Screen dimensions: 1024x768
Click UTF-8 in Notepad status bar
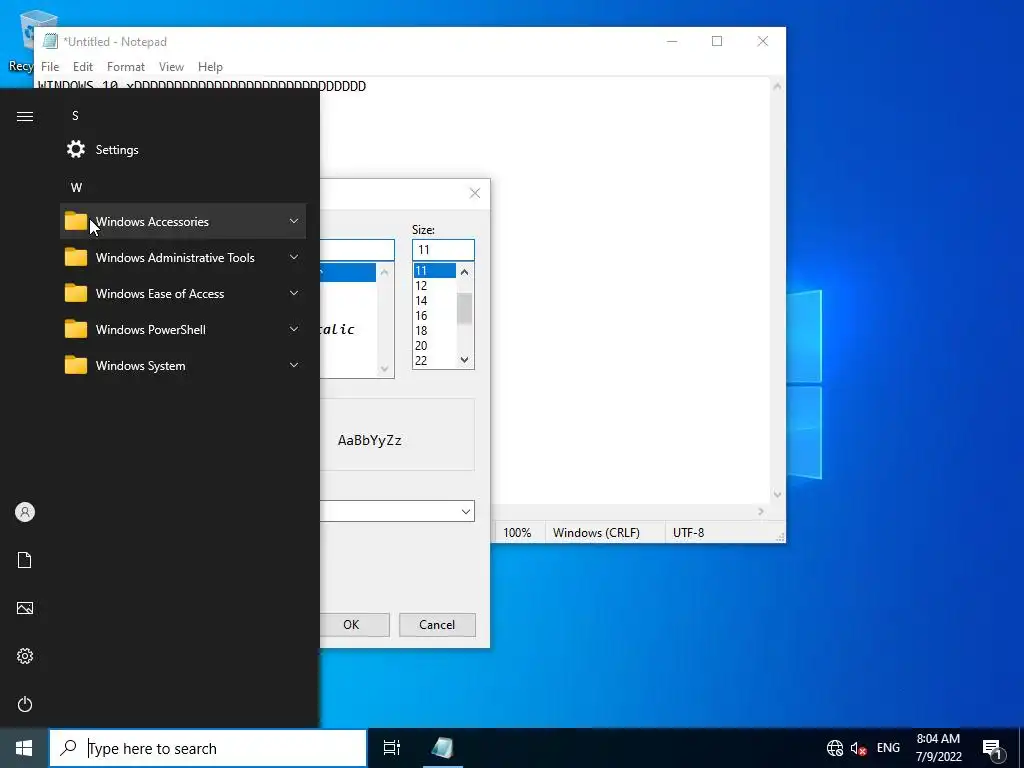688,533
